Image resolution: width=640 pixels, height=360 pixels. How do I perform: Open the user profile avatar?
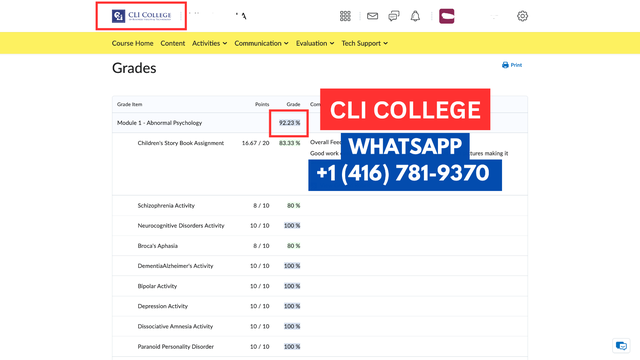tap(447, 16)
